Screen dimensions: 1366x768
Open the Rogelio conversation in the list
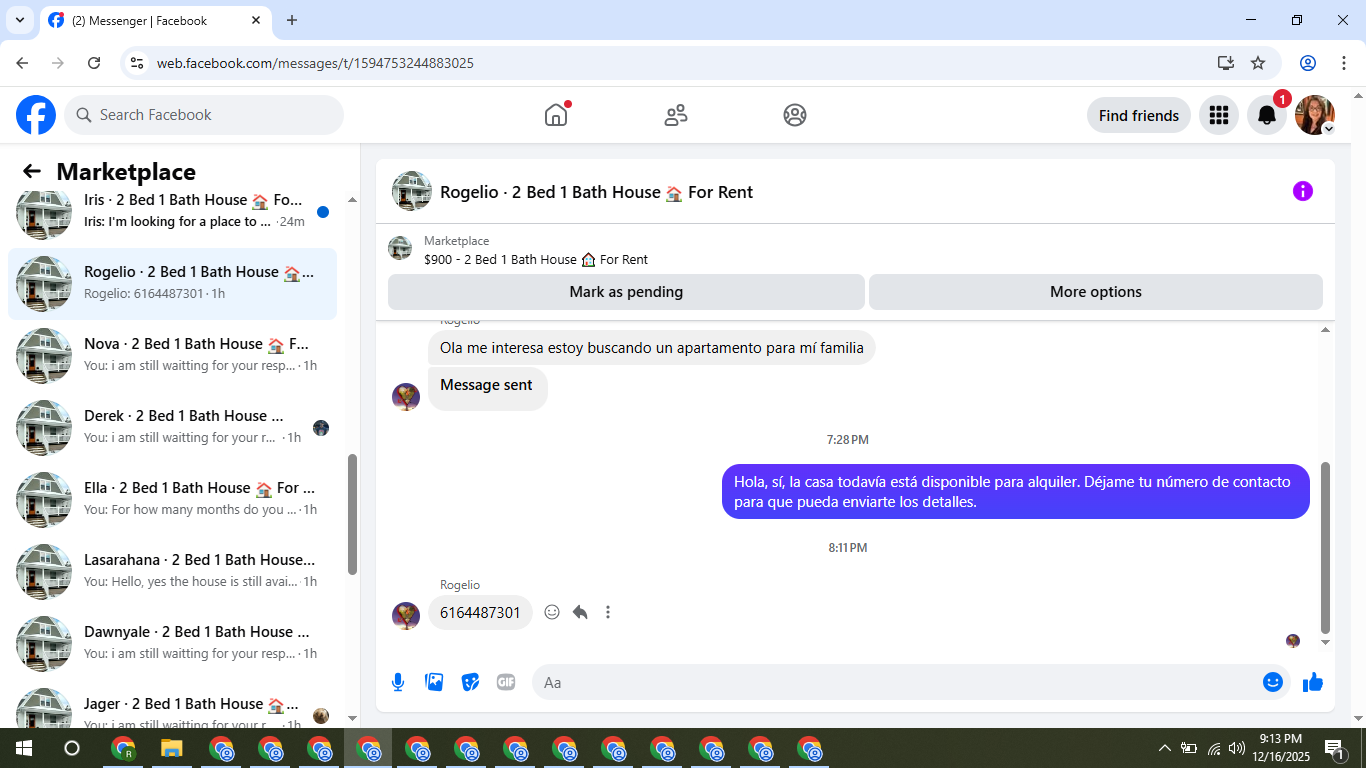(x=172, y=284)
